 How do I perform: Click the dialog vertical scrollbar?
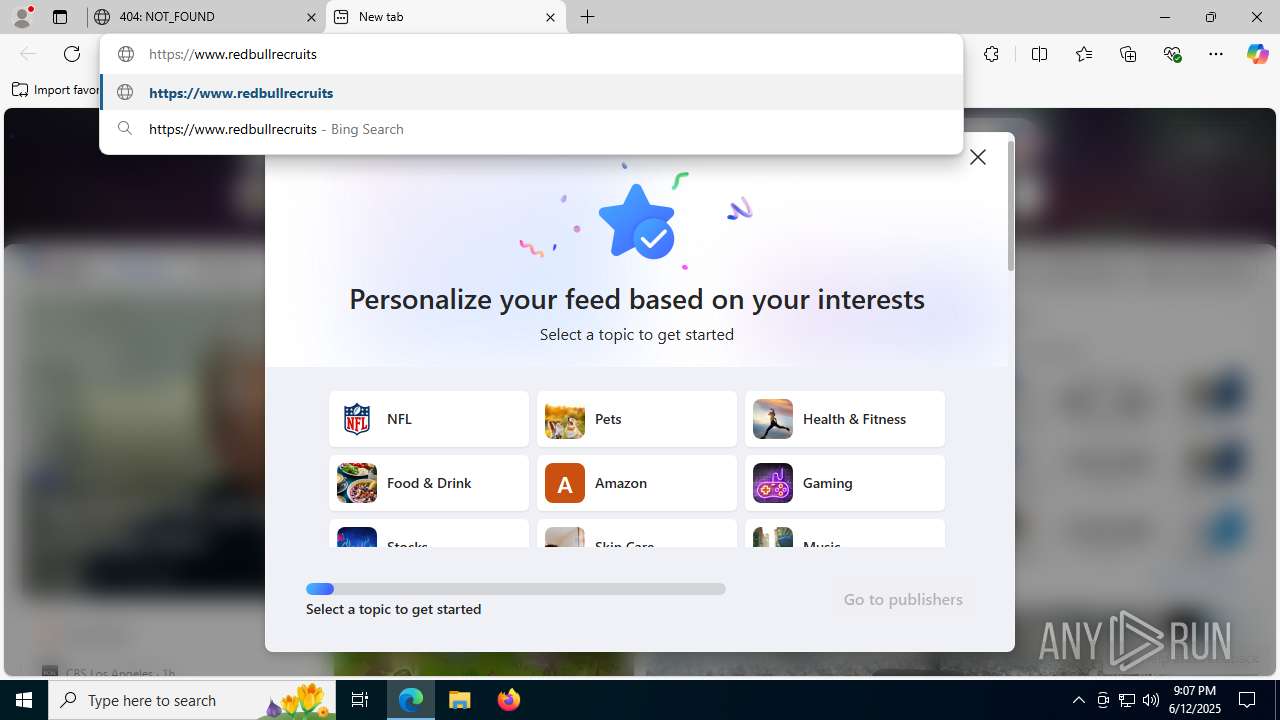tap(1011, 206)
